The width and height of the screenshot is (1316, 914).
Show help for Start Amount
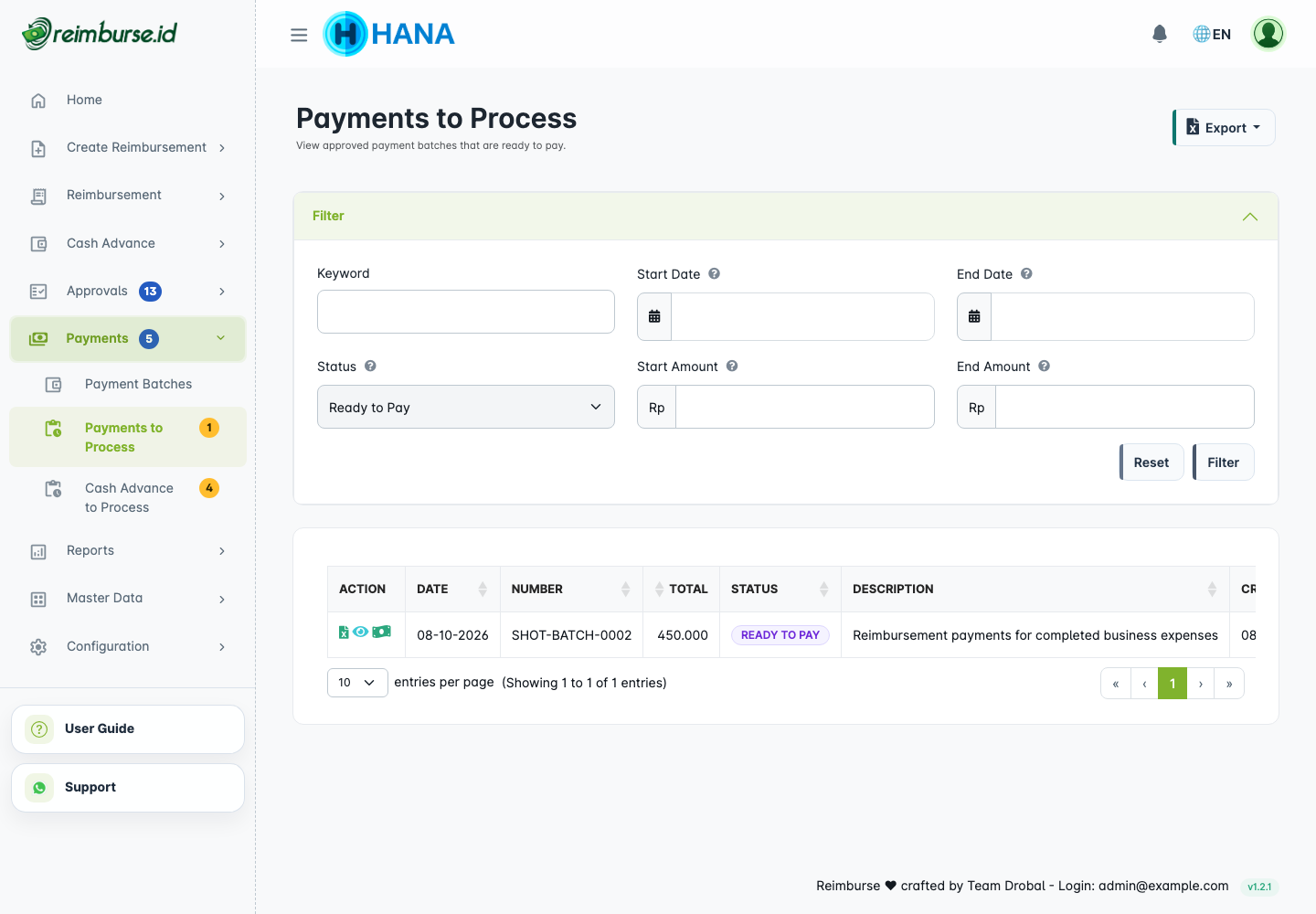(732, 366)
